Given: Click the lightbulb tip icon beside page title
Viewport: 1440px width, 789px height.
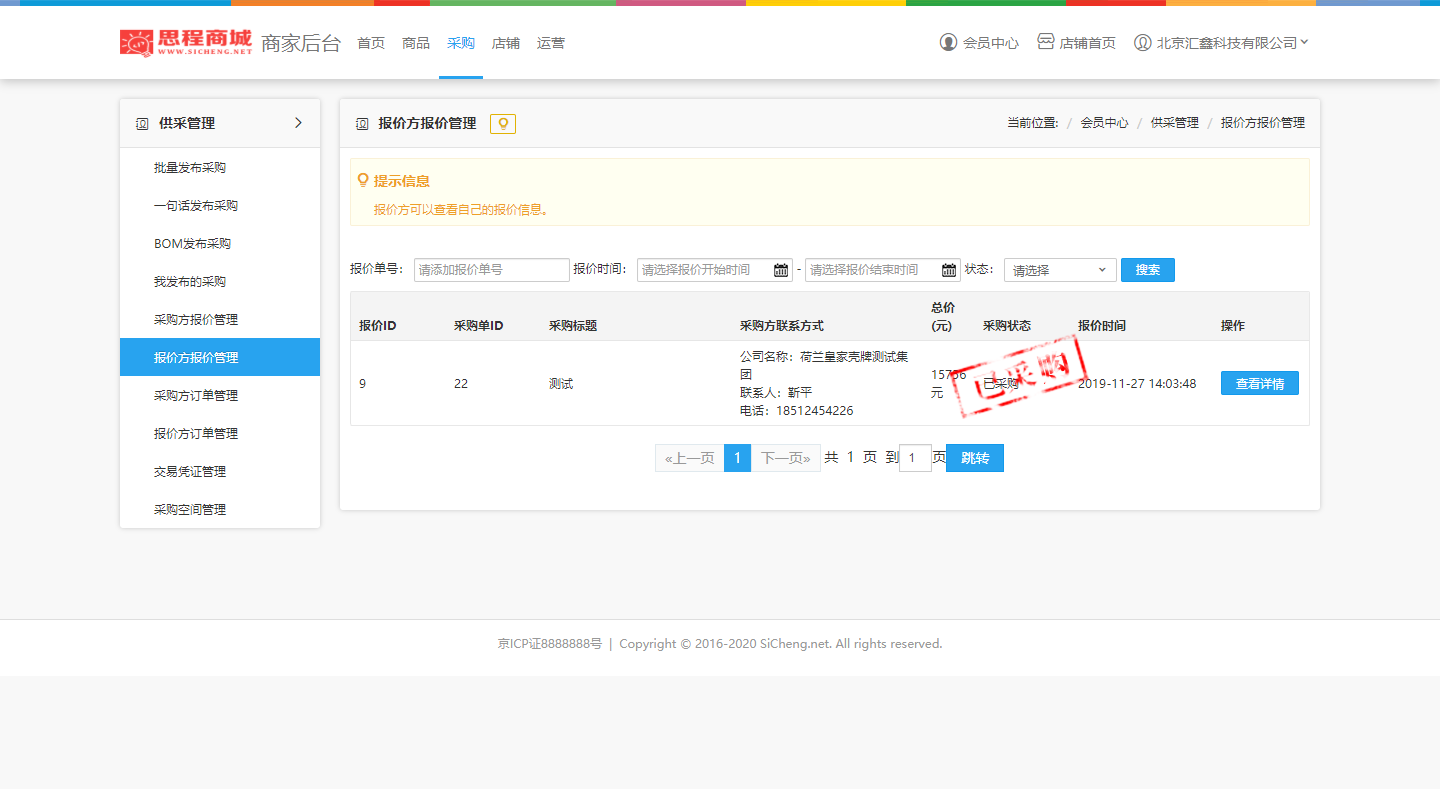Looking at the screenshot, I should [503, 124].
